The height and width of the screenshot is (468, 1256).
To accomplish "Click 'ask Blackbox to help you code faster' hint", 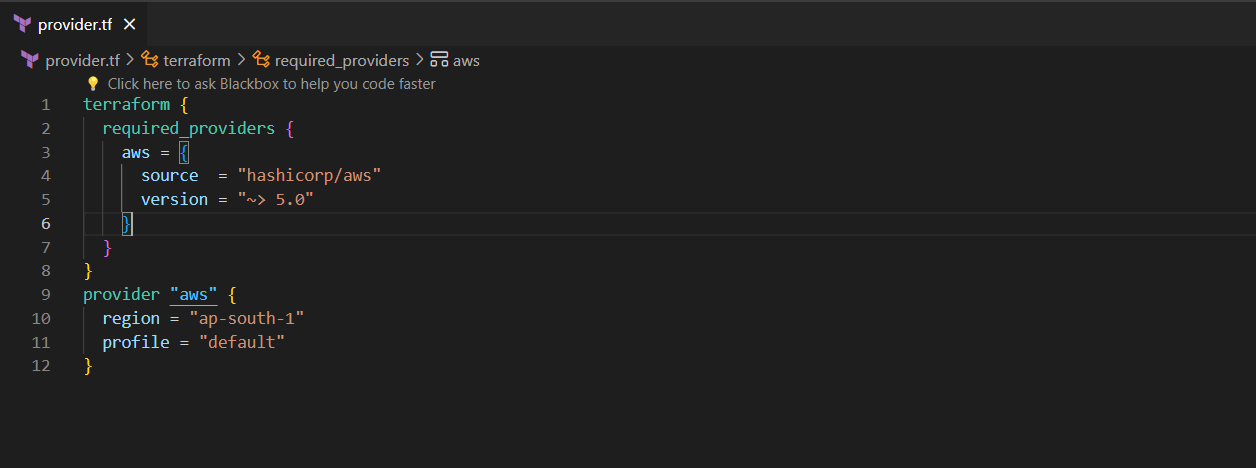I will [x=271, y=84].
